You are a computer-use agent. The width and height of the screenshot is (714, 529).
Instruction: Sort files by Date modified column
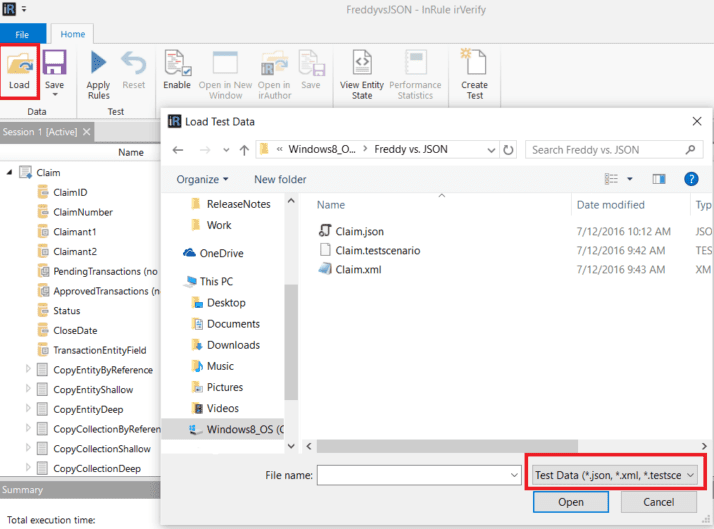point(611,205)
